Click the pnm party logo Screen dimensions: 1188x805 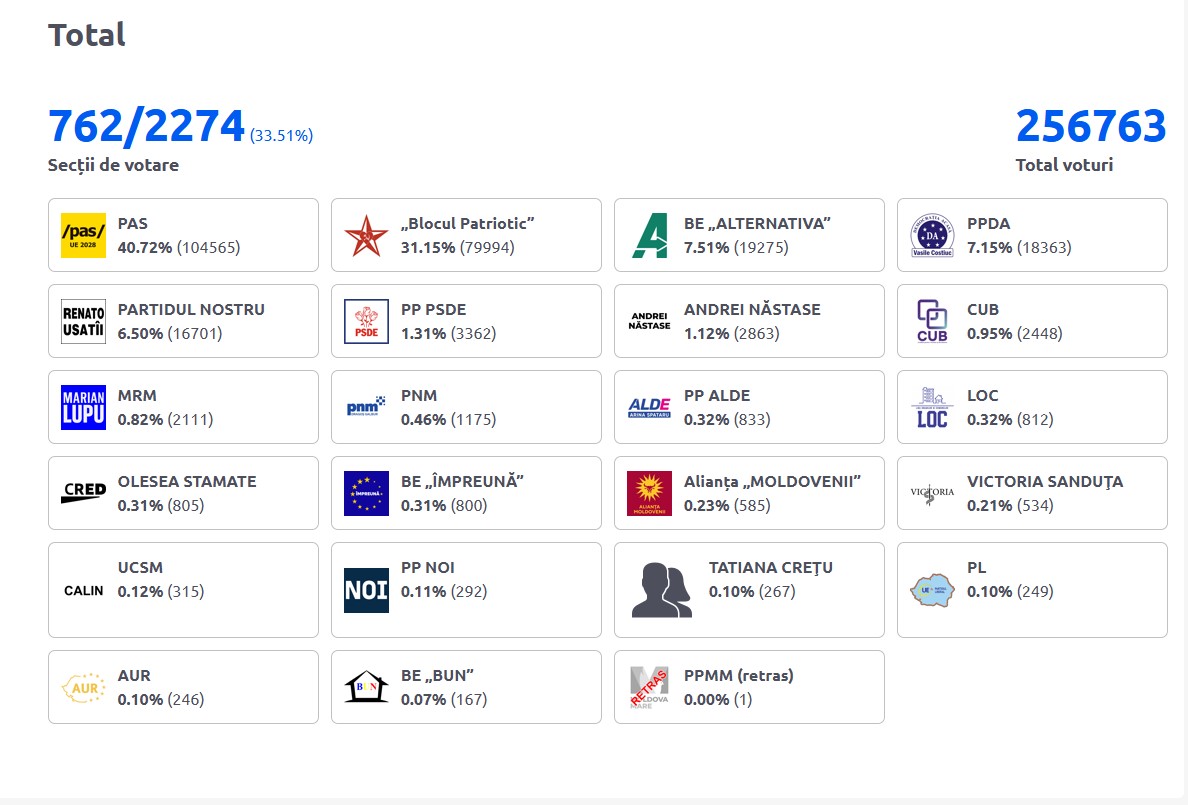tap(367, 406)
